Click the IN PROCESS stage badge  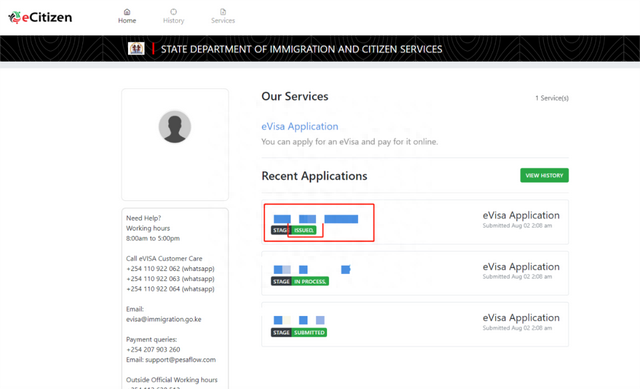(310, 281)
